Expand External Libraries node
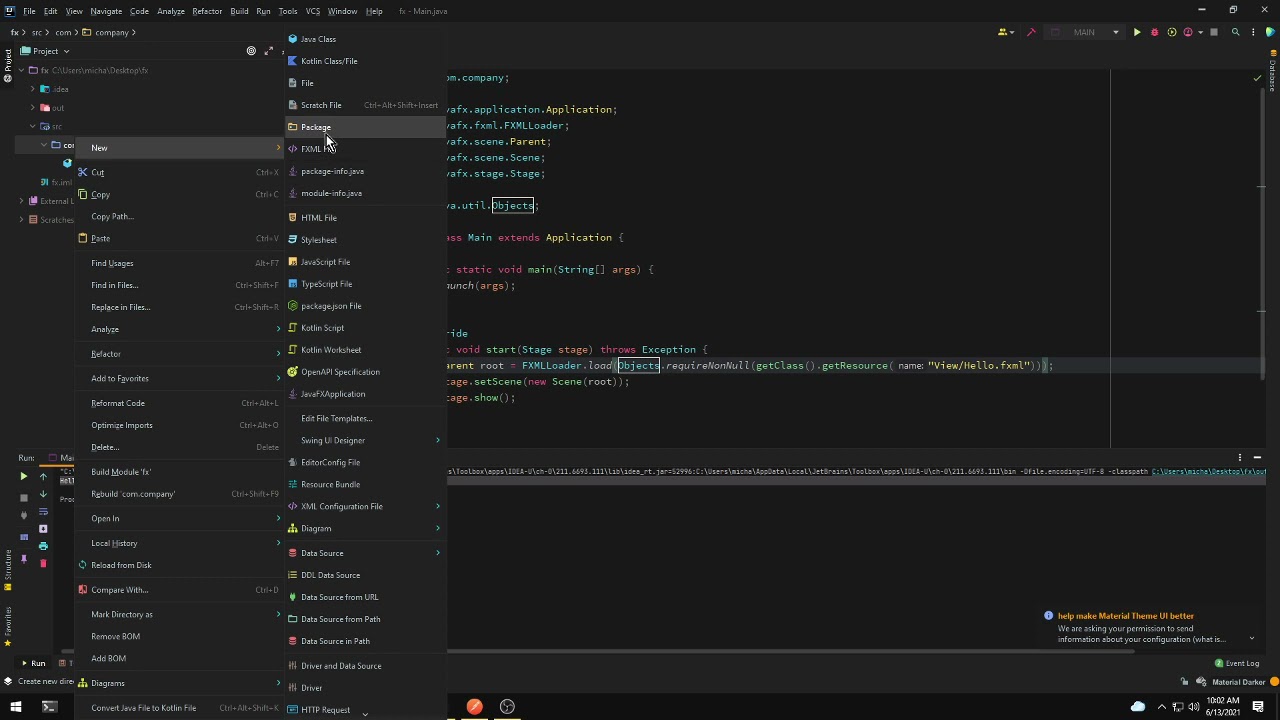1280x720 pixels. pyautogui.click(x=21, y=201)
